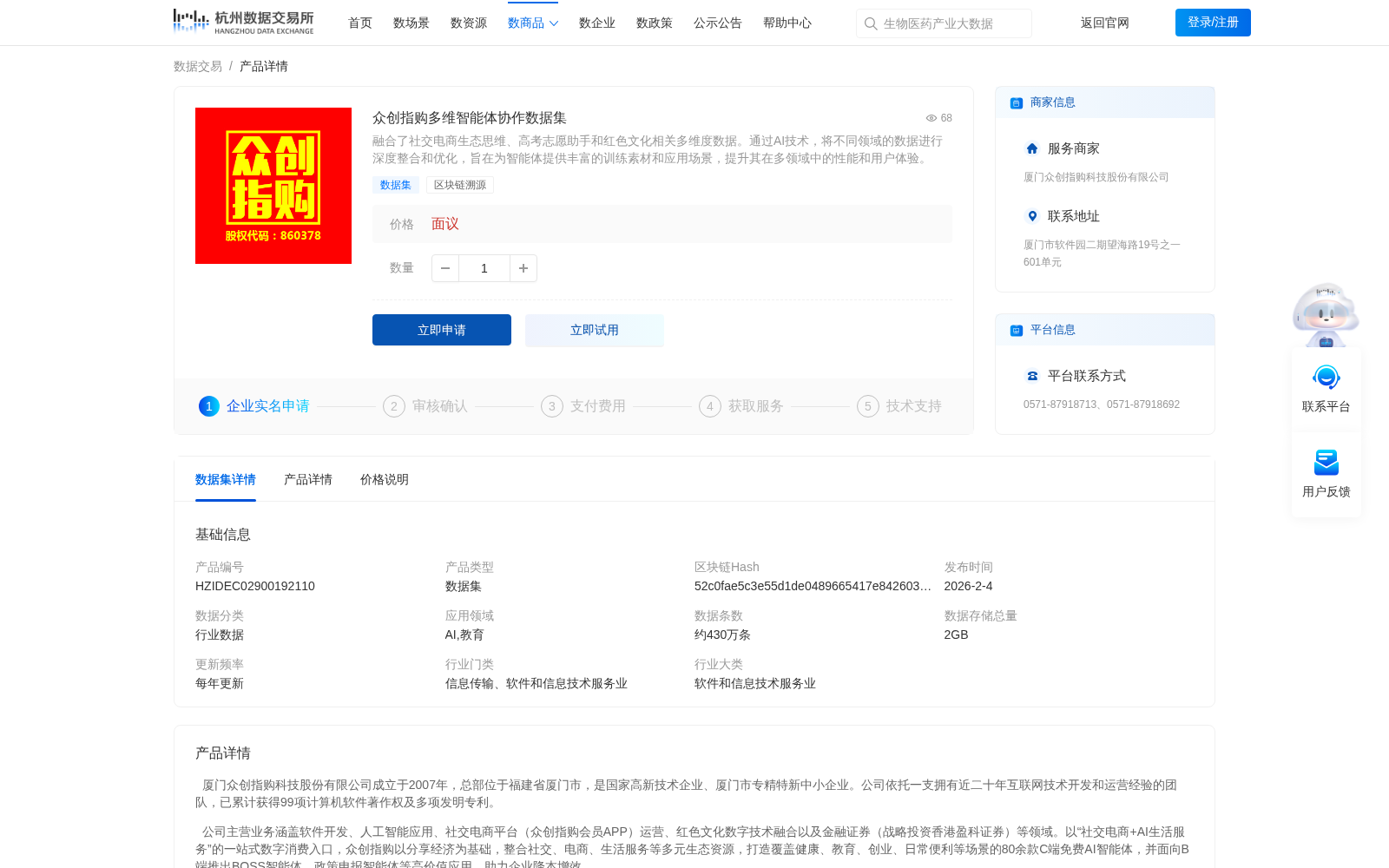
Task: Open 公示公告 navigation item
Action: click(718, 23)
